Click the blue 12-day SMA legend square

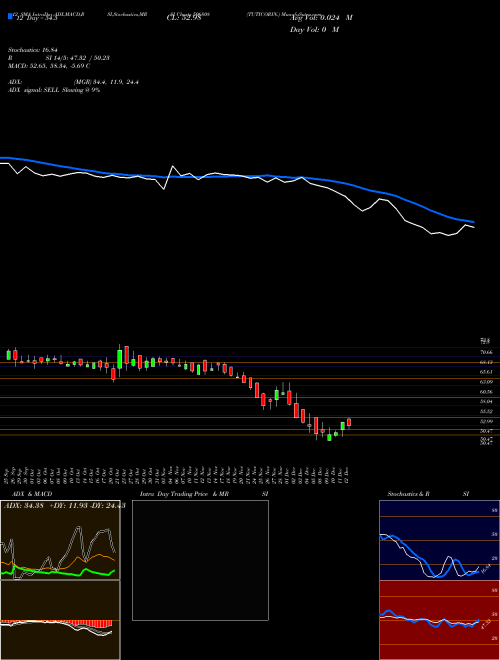click(10, 16)
